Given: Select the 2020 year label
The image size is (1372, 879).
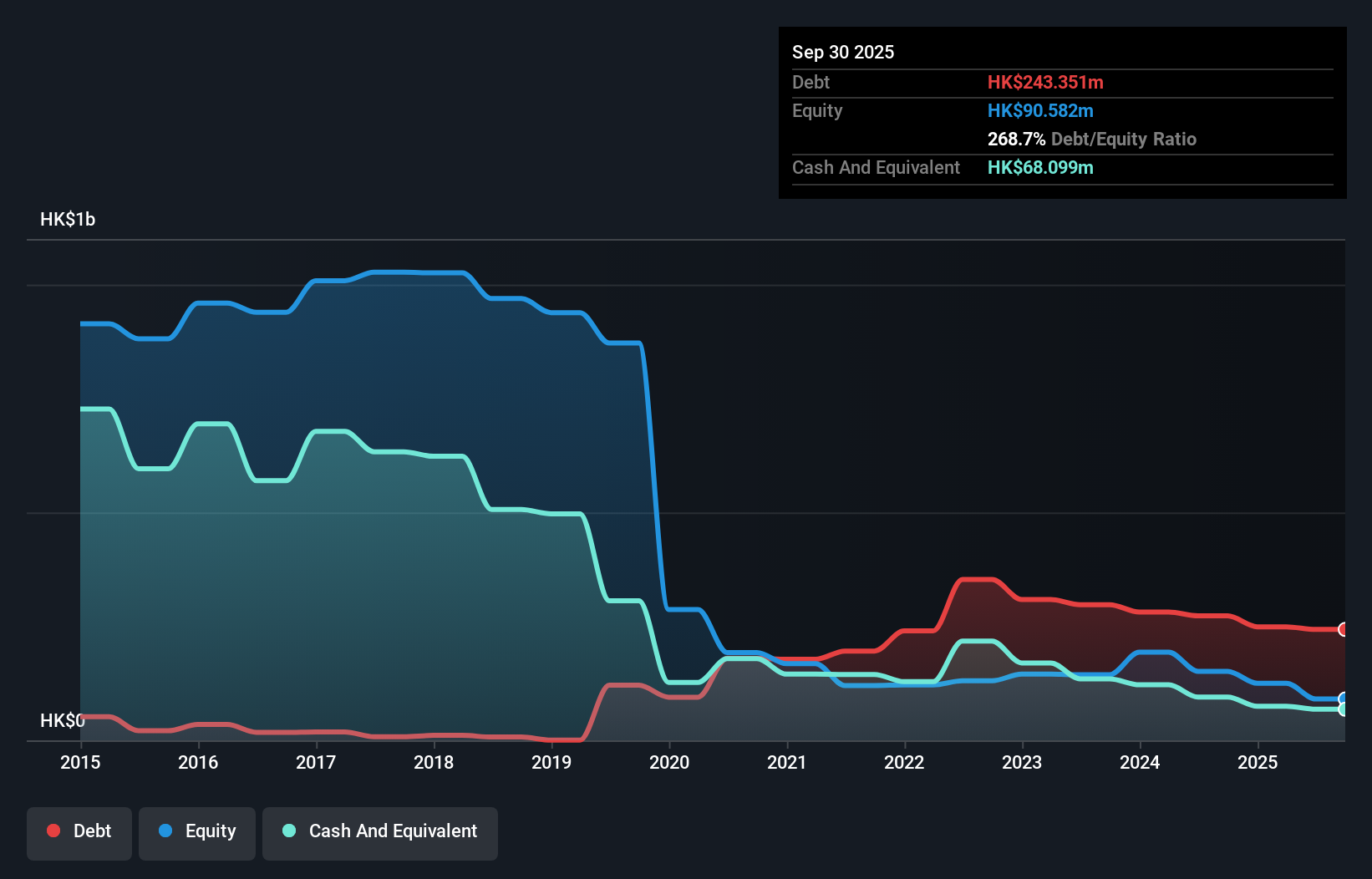Looking at the screenshot, I should 669,762.
